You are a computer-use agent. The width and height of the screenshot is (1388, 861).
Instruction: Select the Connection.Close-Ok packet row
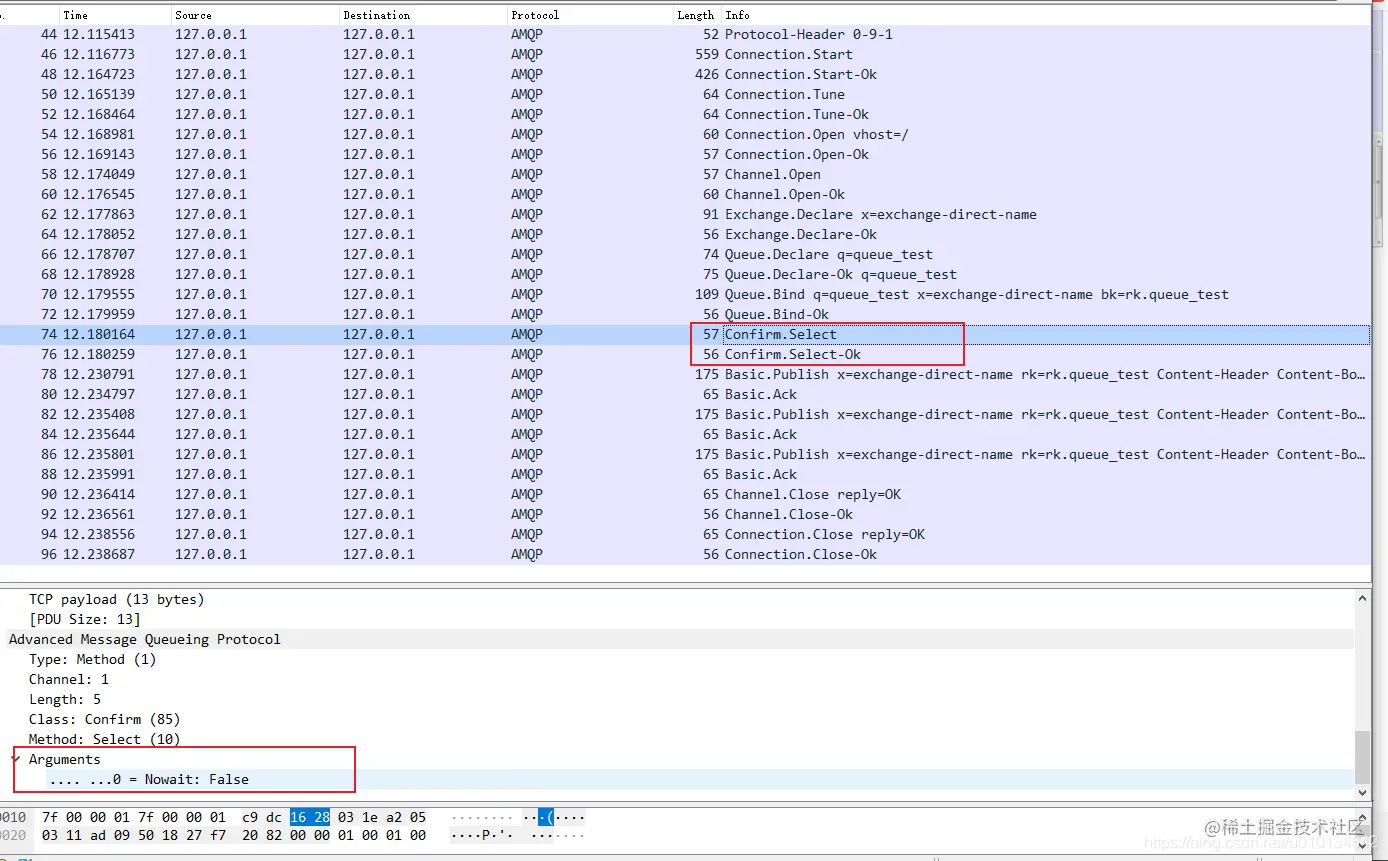(685, 554)
